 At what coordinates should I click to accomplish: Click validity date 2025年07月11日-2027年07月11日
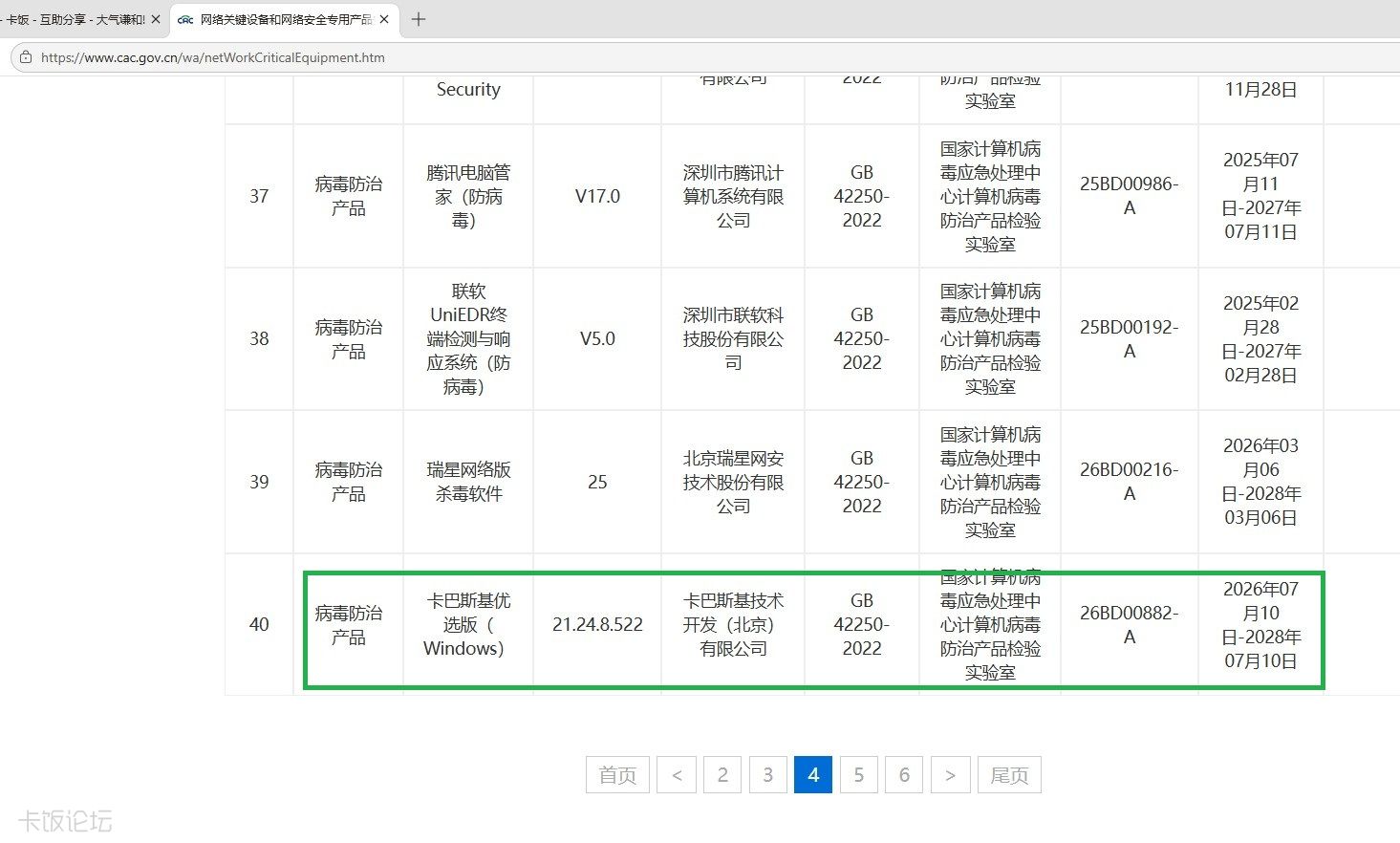click(x=1260, y=196)
